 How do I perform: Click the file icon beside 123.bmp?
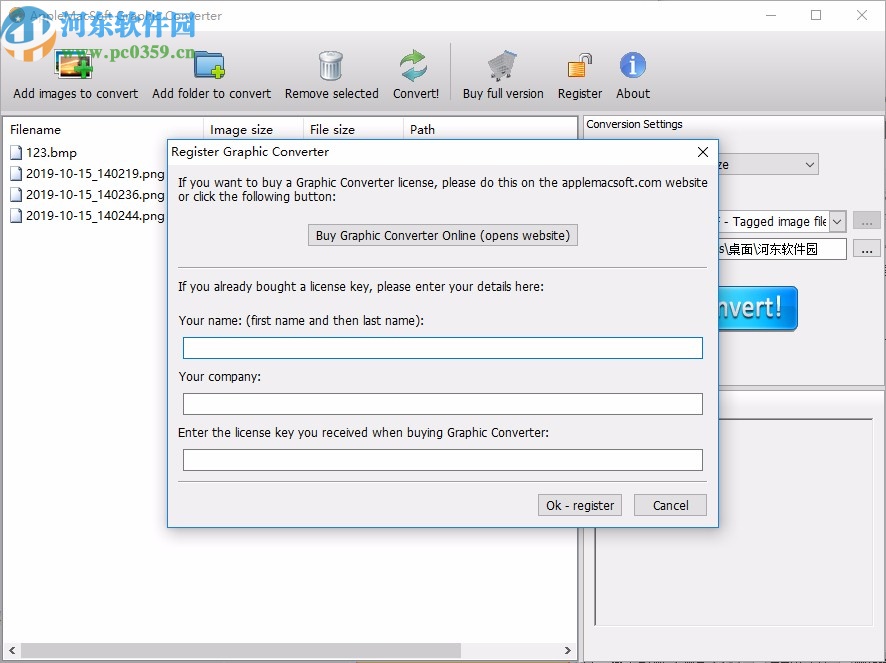click(x=16, y=152)
